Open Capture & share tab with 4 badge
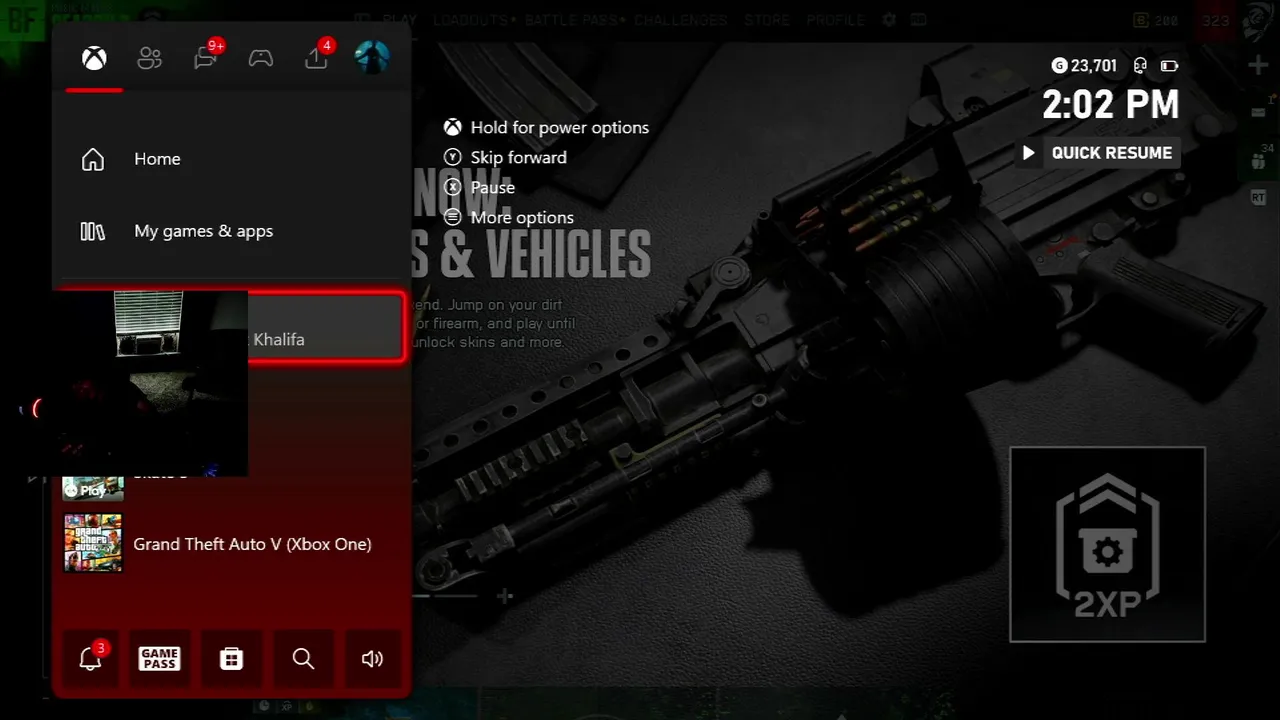Image resolution: width=1280 pixels, height=720 pixels. 318,56
